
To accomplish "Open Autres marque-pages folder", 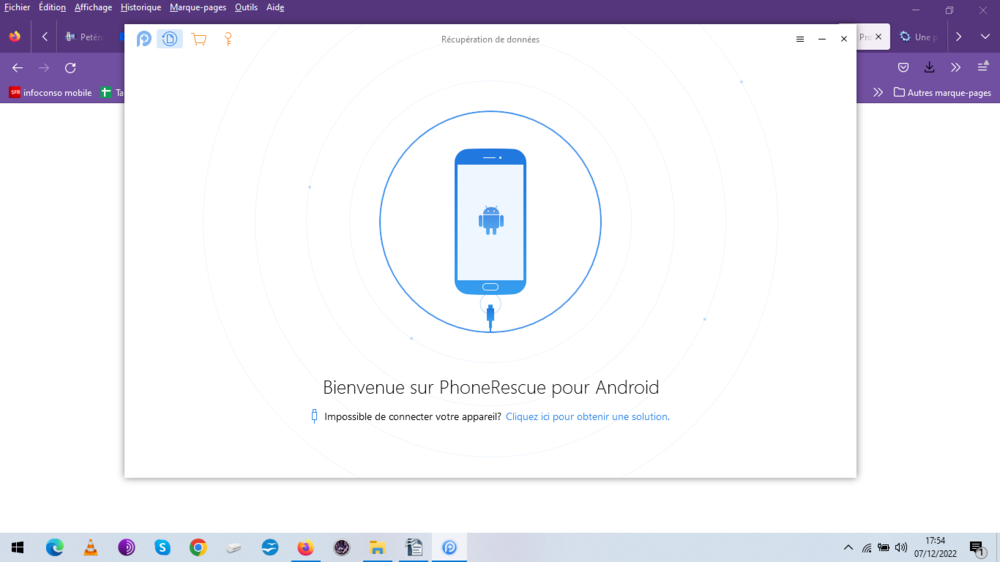I will pyautogui.click(x=942, y=93).
